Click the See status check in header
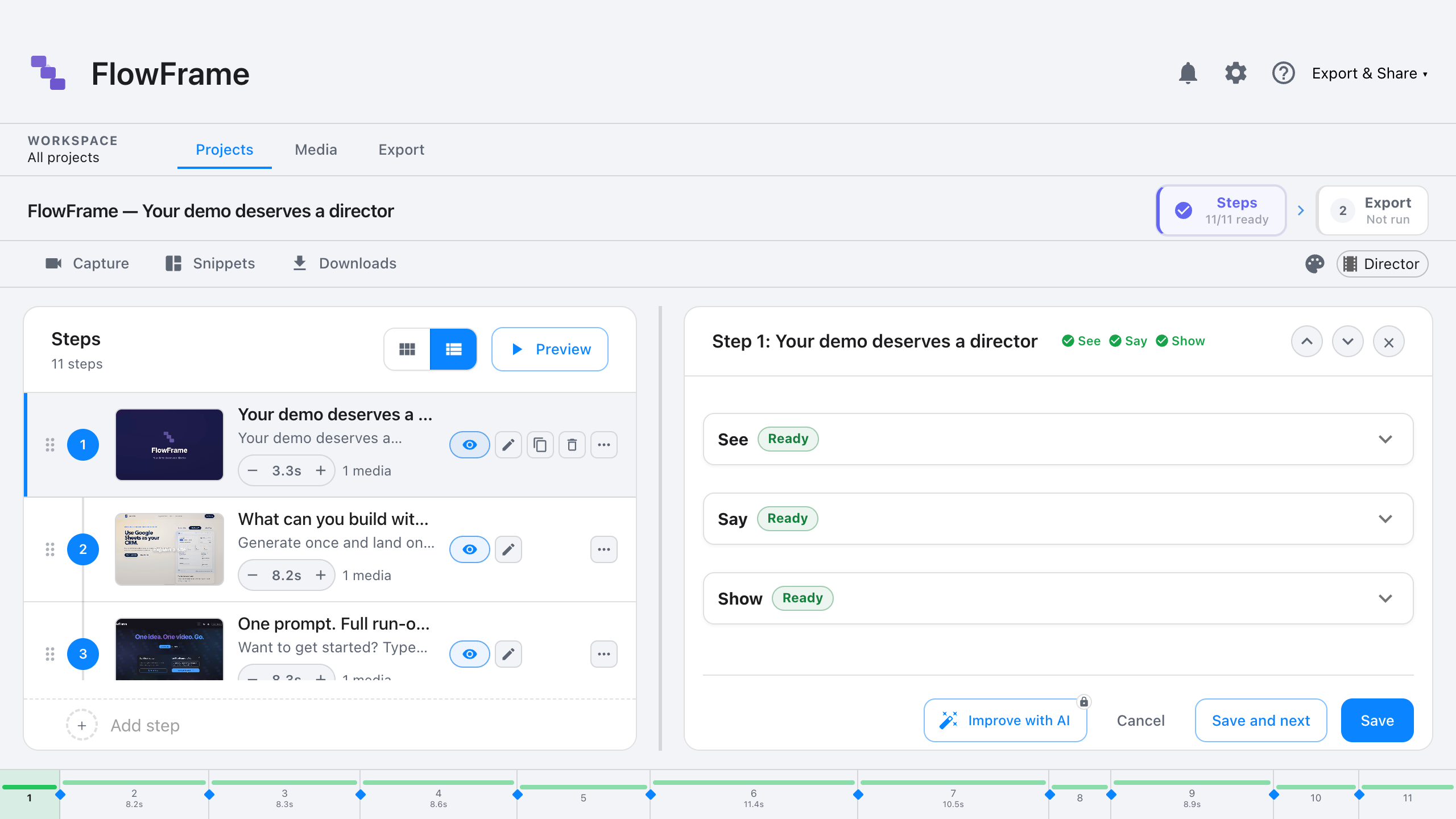1456x819 pixels. point(1081,341)
